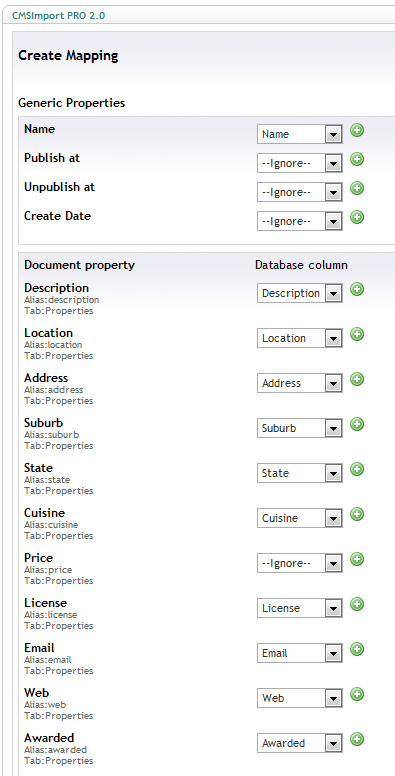Click the Generic Properties heading
Image resolution: width=395 pixels, height=776 pixels.
[72, 103]
